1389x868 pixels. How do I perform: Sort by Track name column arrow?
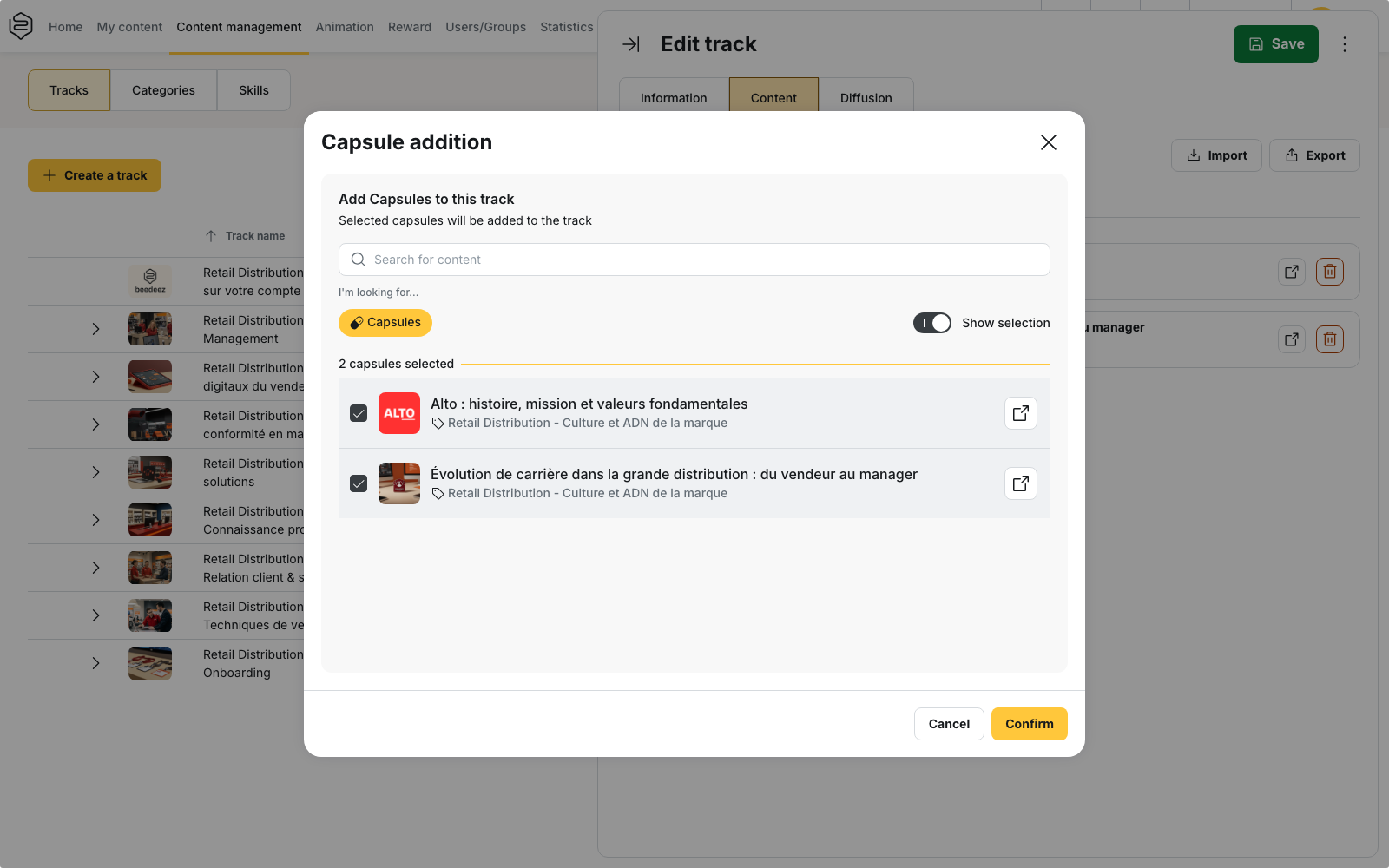point(211,236)
